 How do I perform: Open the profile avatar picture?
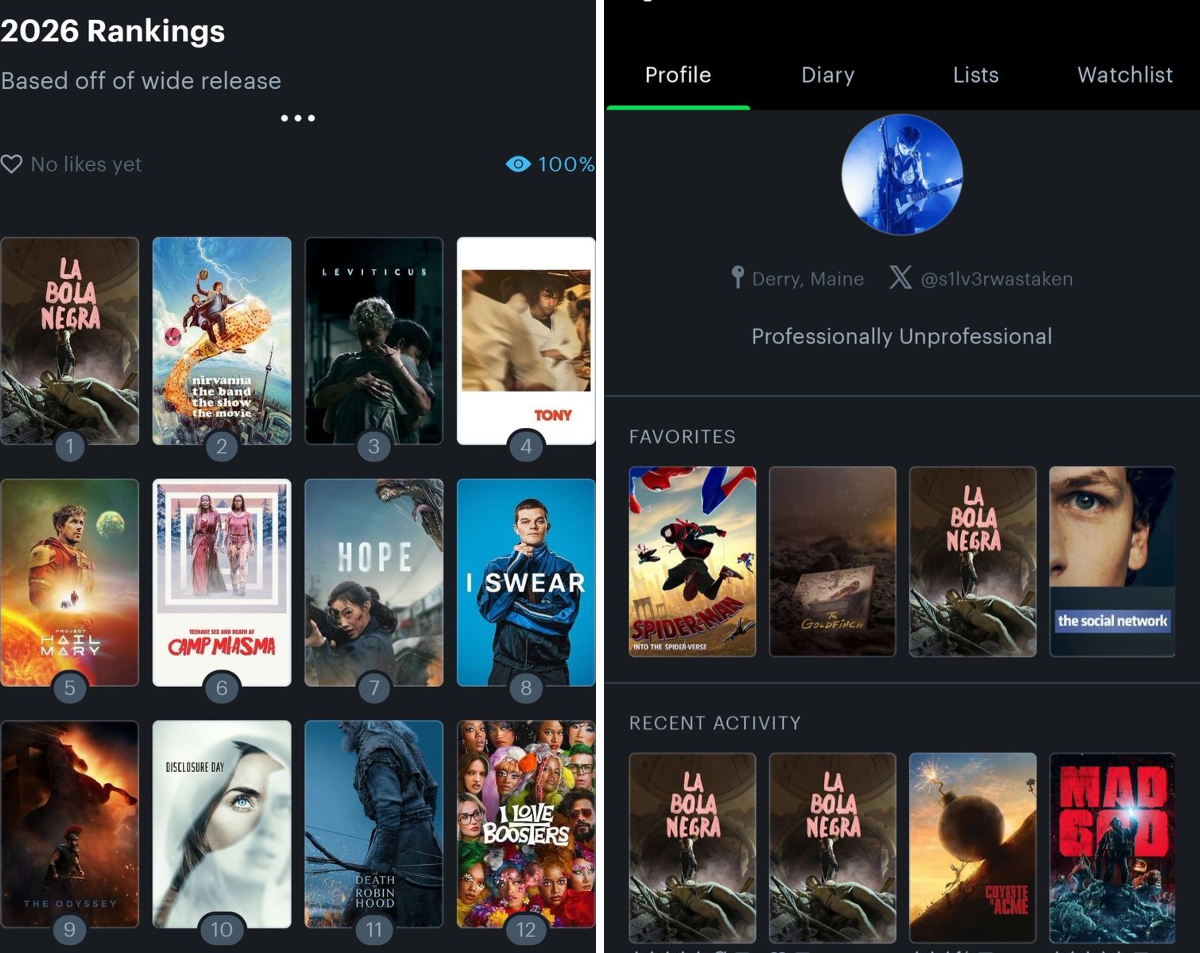coord(902,174)
